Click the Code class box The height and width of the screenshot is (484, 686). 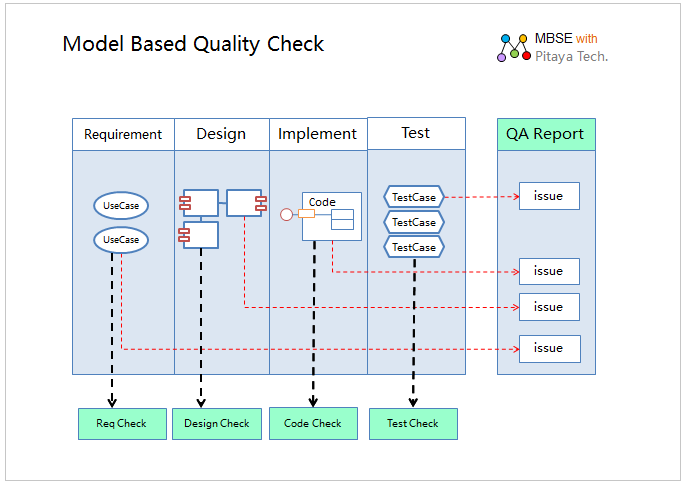point(332,216)
